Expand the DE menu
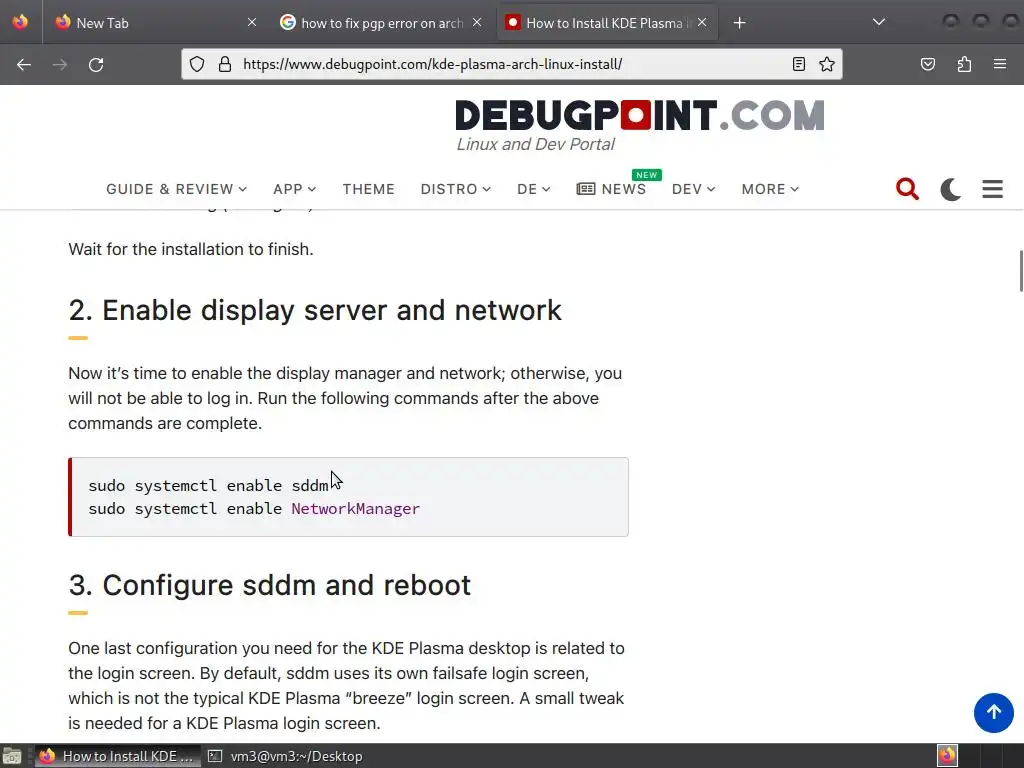The image size is (1024, 768). click(534, 189)
